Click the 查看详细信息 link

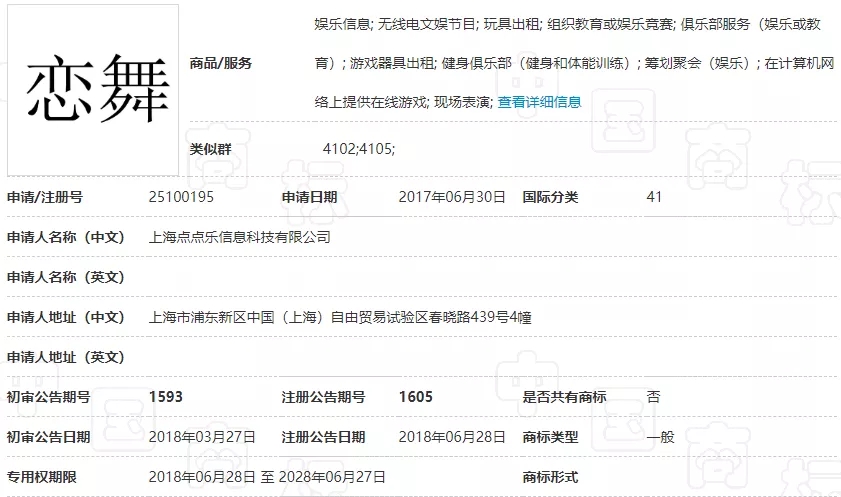539,102
